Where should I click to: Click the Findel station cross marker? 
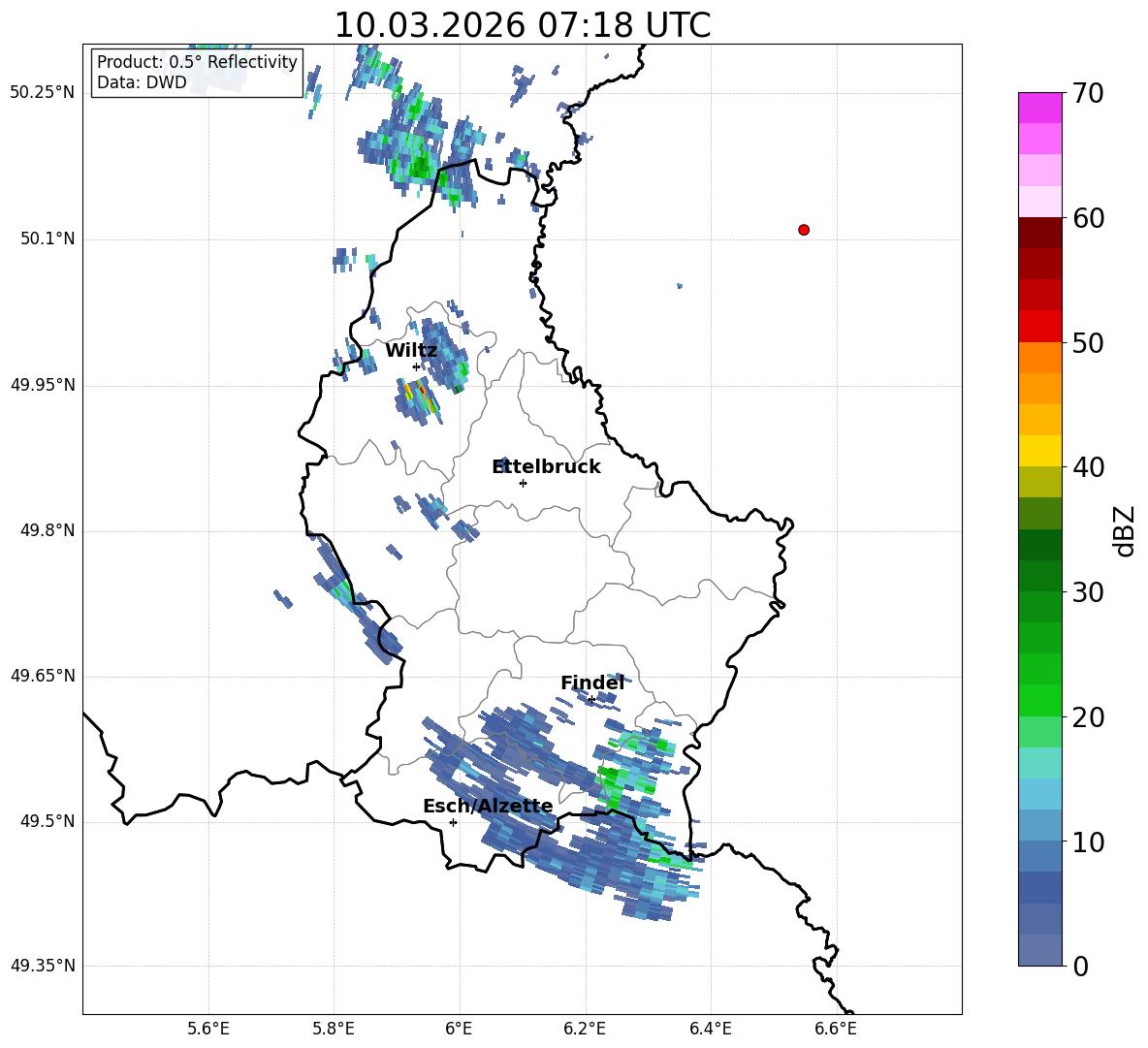[591, 699]
